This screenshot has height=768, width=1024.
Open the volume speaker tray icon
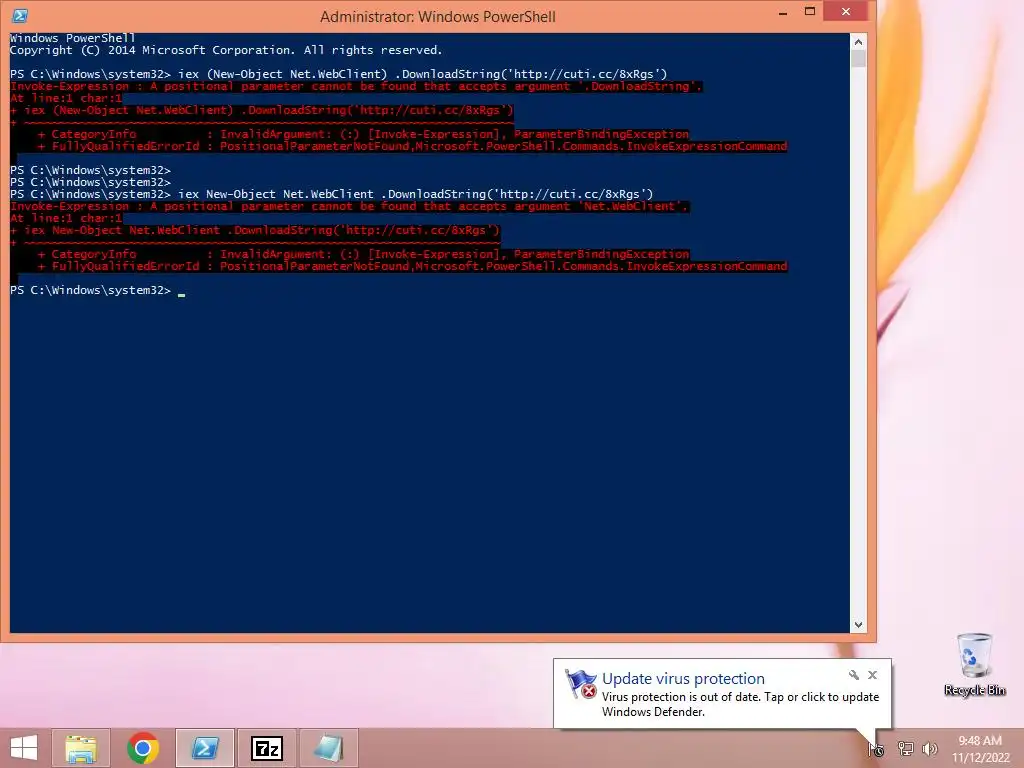[929, 748]
